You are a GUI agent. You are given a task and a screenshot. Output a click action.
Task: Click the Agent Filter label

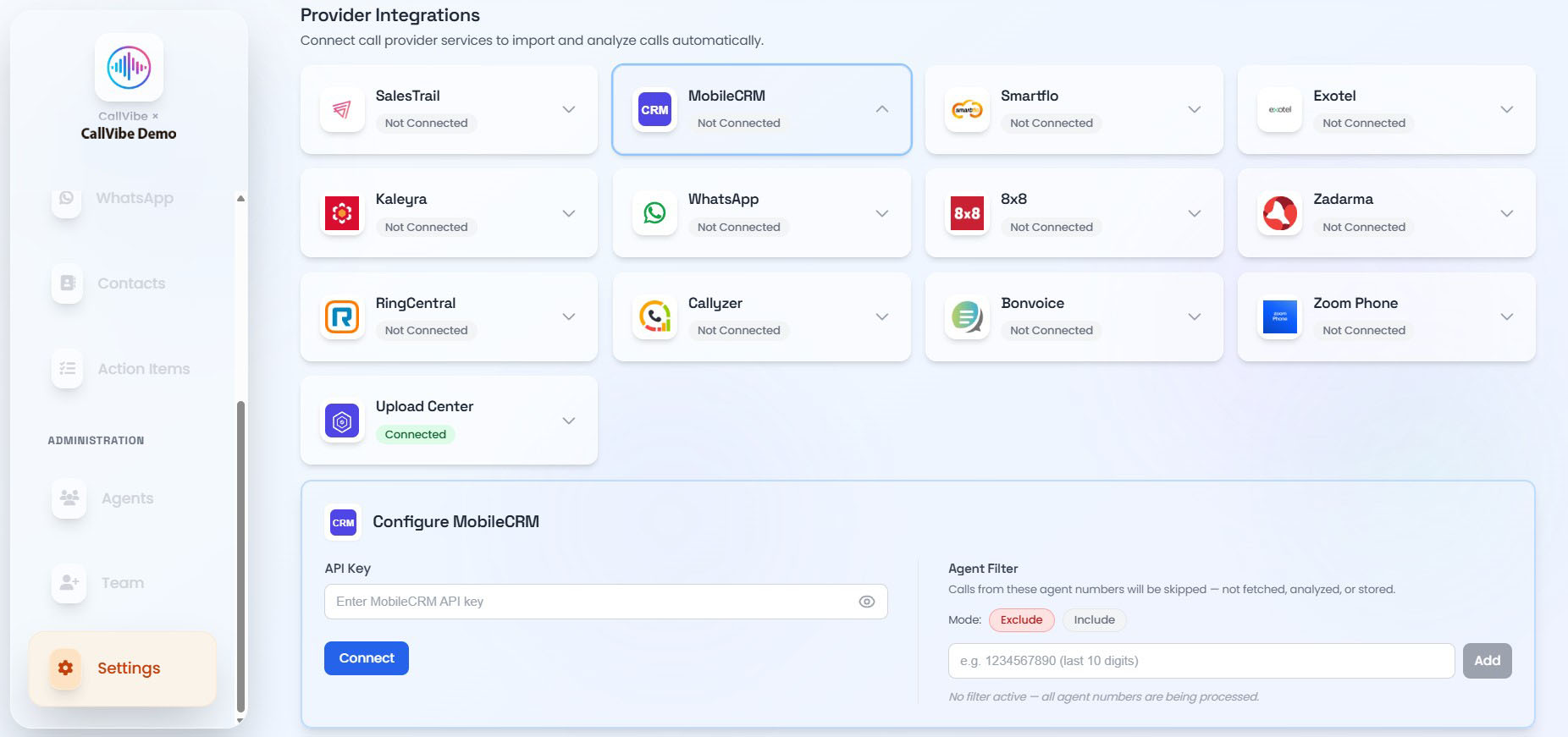983,569
